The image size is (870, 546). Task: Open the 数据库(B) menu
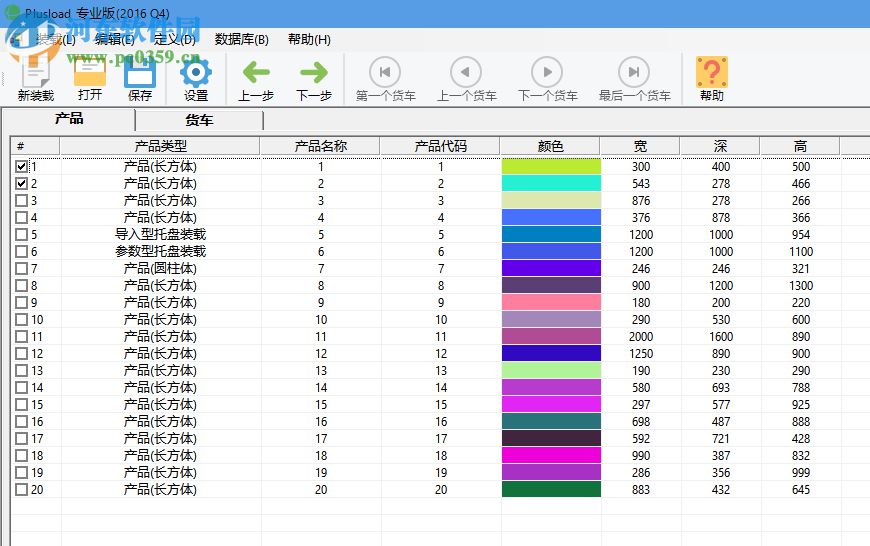coord(241,39)
